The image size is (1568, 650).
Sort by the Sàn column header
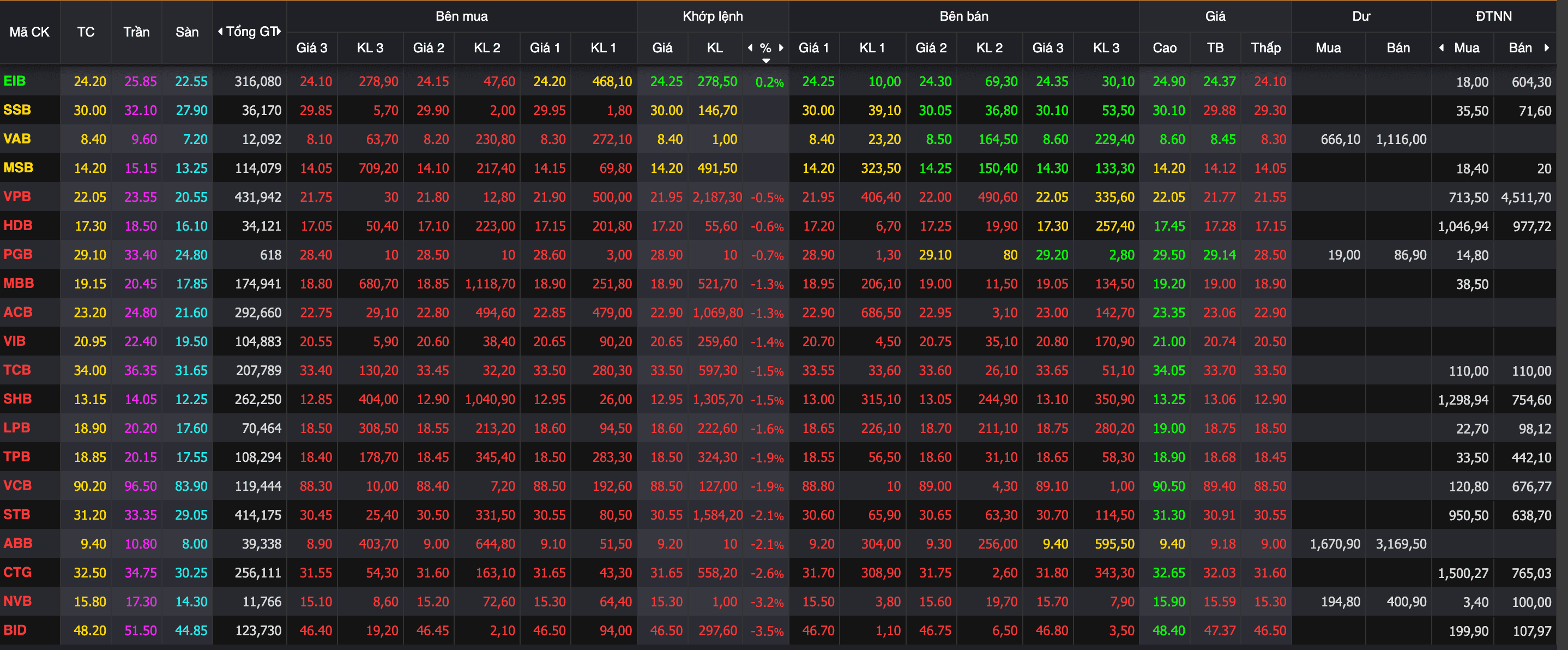(188, 32)
